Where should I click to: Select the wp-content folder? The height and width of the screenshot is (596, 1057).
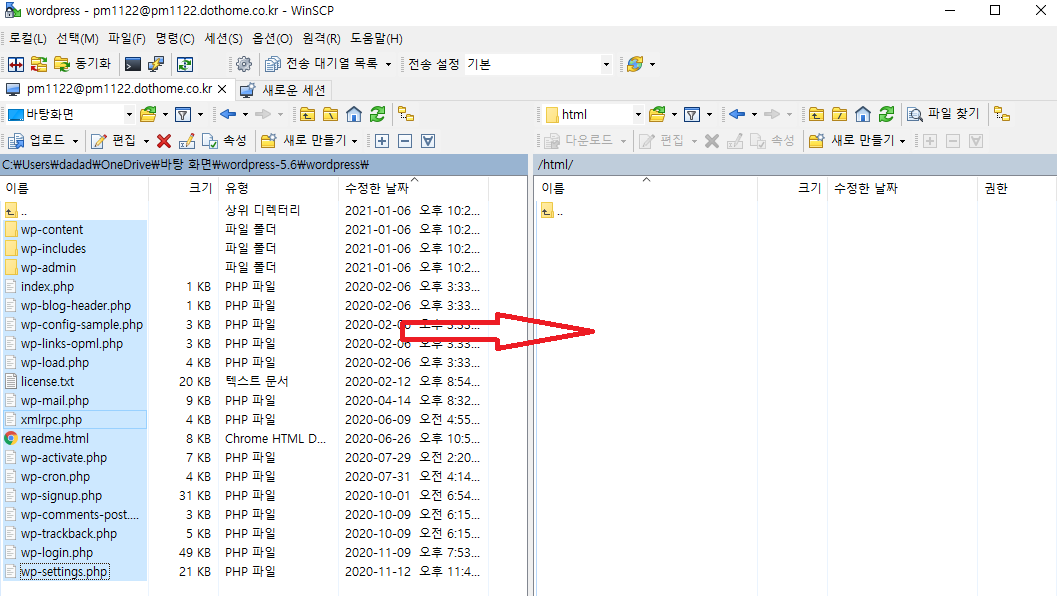click(52, 230)
